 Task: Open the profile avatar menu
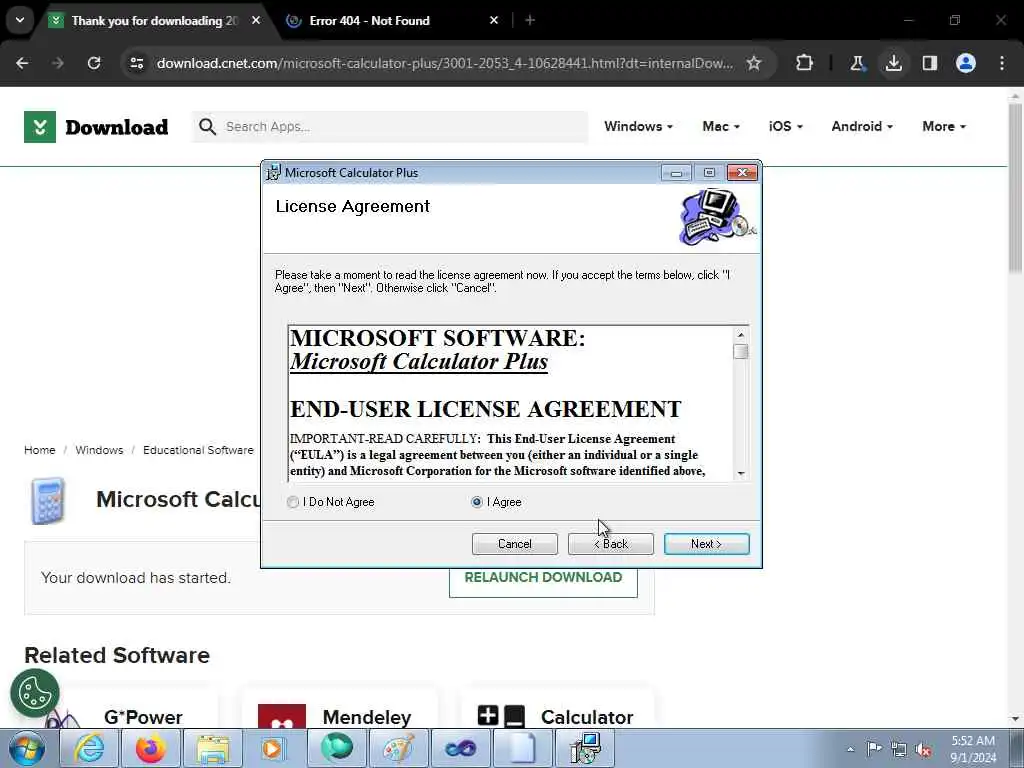(966, 63)
